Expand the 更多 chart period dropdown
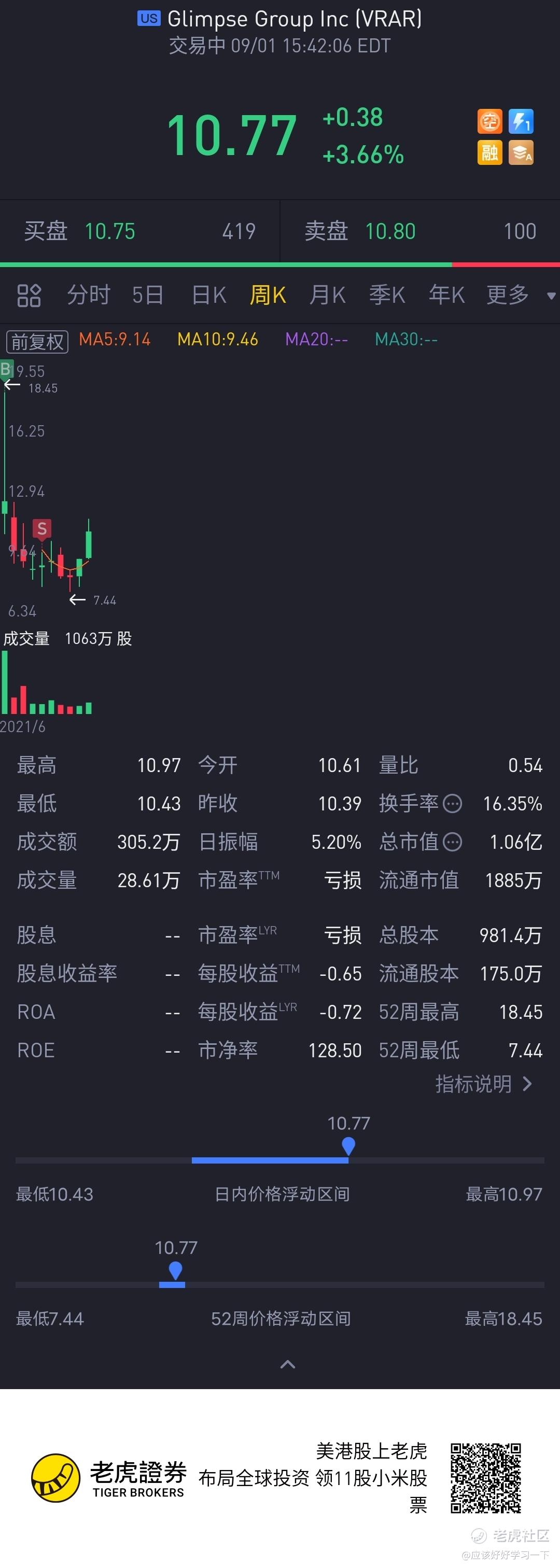Screen dimensions: 560x1568 pos(521,295)
